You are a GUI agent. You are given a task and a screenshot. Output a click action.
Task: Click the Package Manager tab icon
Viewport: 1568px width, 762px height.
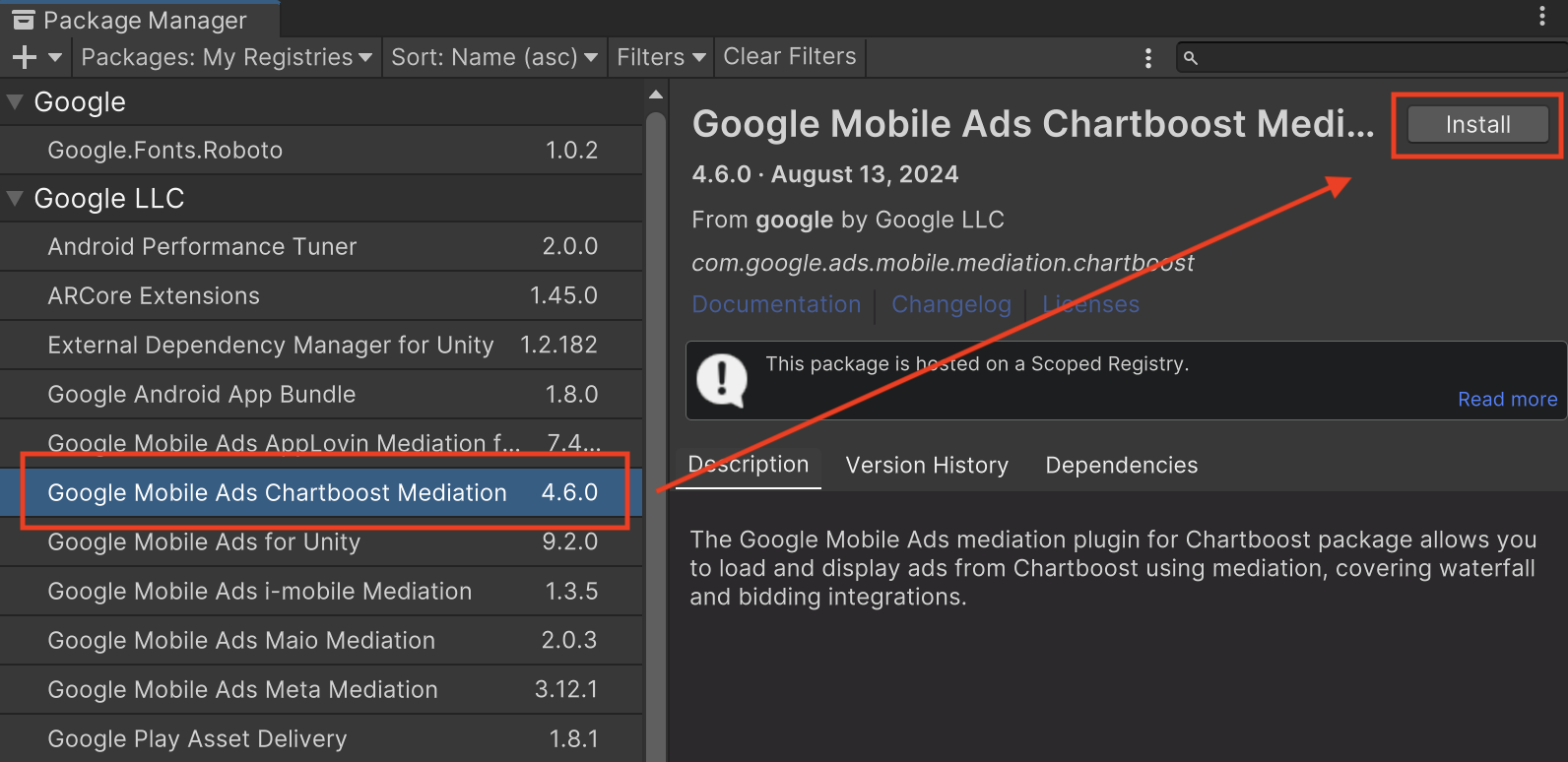tap(24, 21)
